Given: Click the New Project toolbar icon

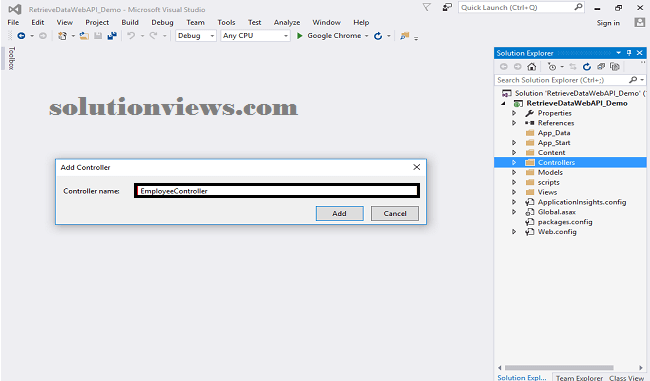Looking at the screenshot, I should tap(62, 36).
